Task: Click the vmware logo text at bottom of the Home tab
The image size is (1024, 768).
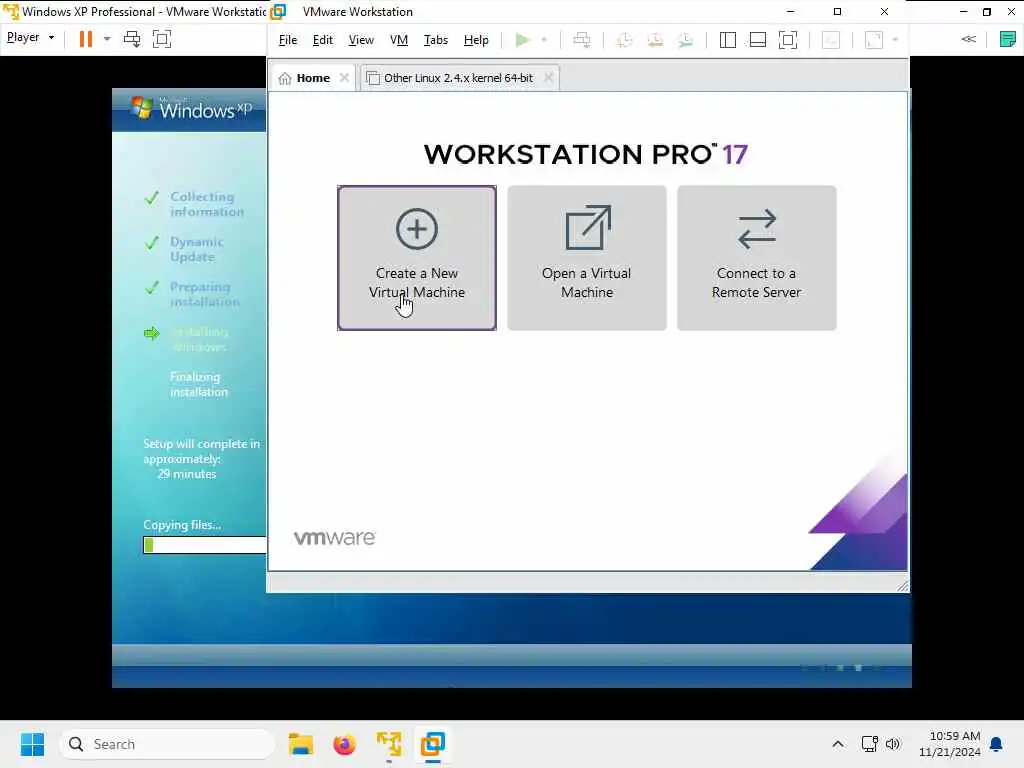Action: [335, 537]
